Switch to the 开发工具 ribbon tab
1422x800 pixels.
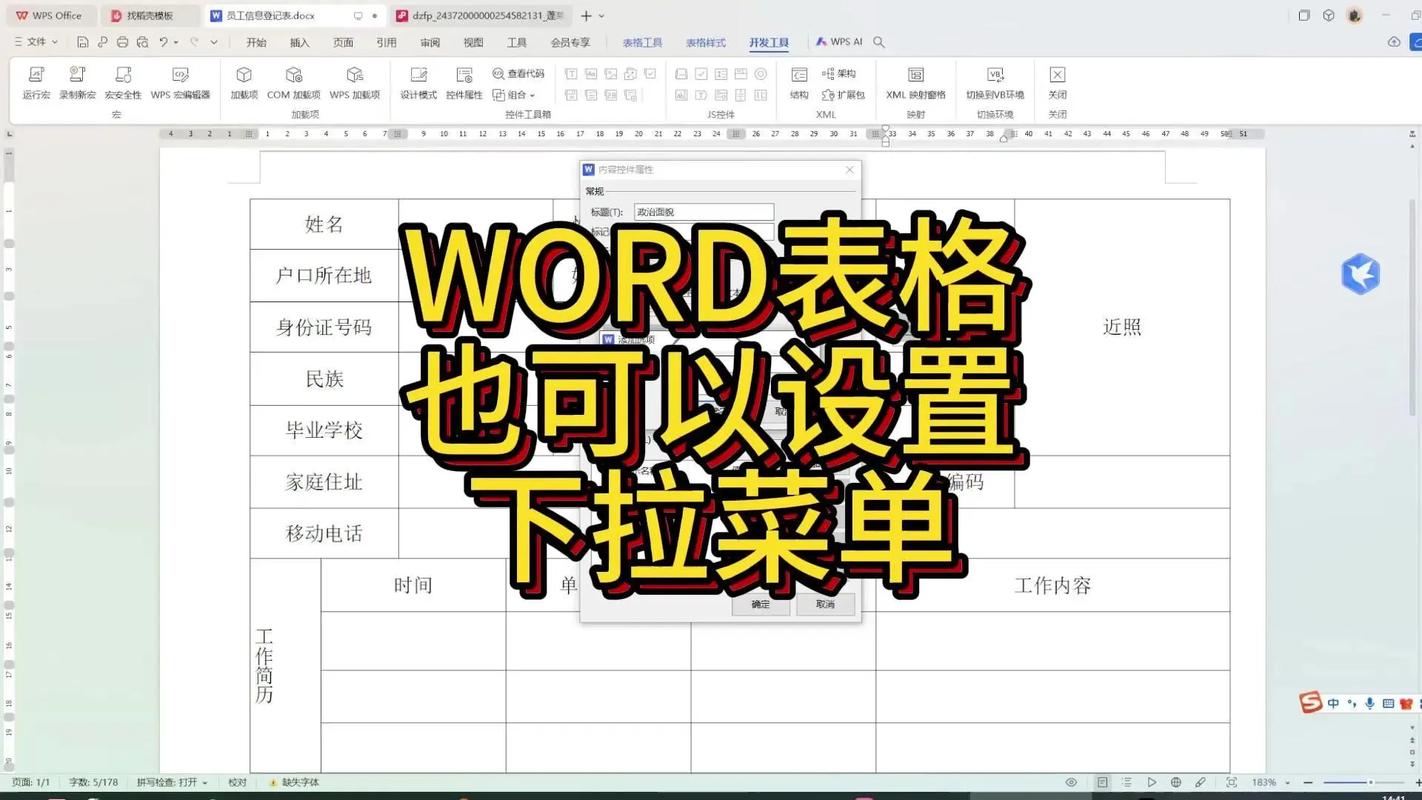pyautogui.click(x=771, y=41)
